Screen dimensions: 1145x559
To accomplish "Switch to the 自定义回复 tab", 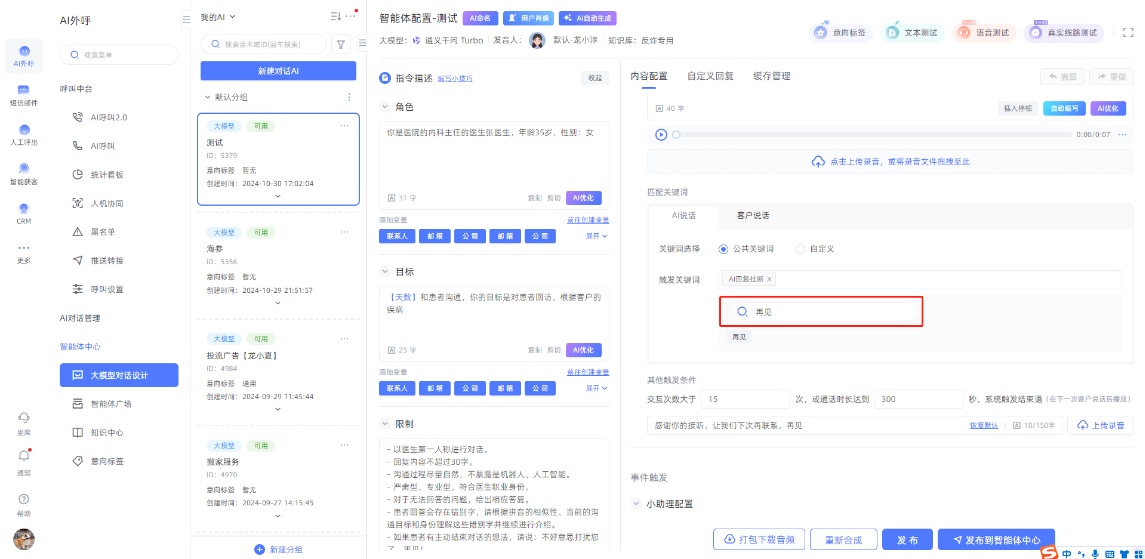I will tap(710, 76).
